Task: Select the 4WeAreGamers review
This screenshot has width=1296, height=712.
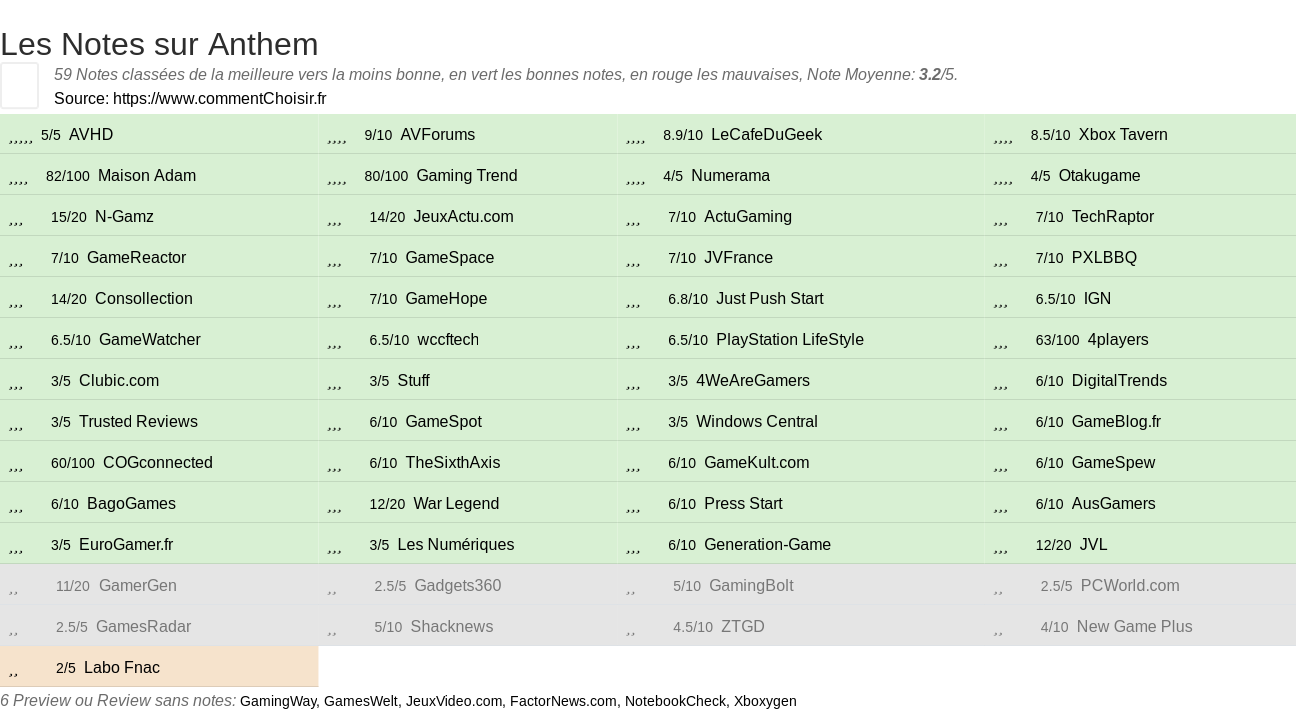Action: click(x=753, y=381)
